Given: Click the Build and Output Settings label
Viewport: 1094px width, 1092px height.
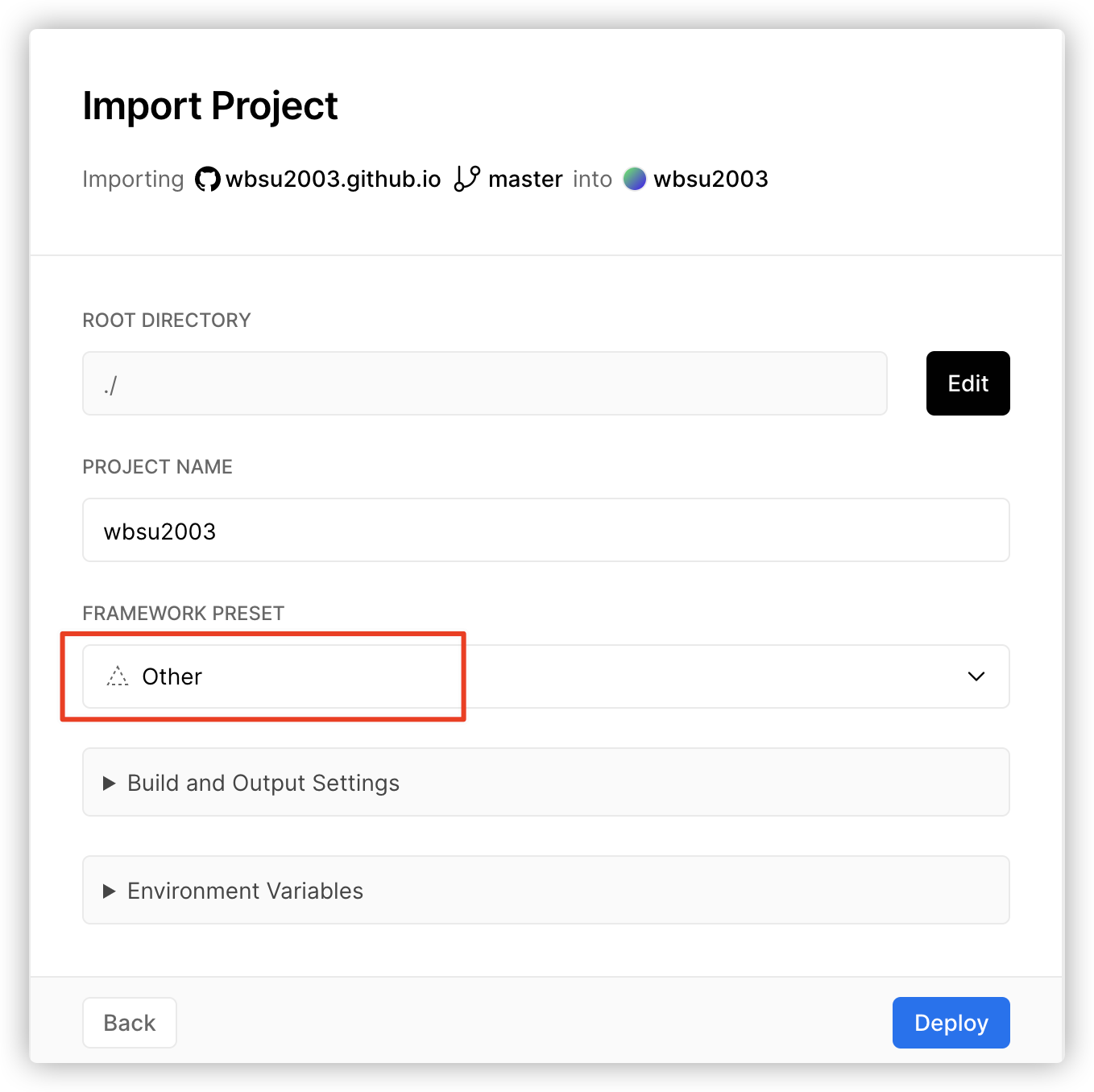Looking at the screenshot, I should (x=263, y=784).
